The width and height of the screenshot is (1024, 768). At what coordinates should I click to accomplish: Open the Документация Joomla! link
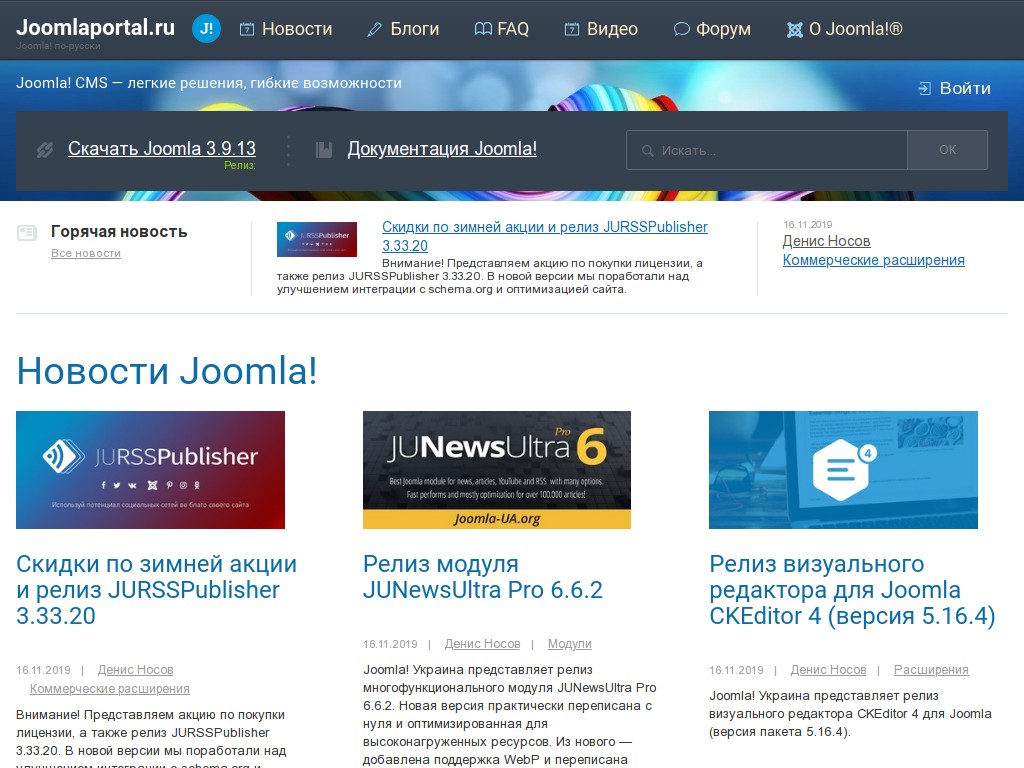pyautogui.click(x=442, y=148)
